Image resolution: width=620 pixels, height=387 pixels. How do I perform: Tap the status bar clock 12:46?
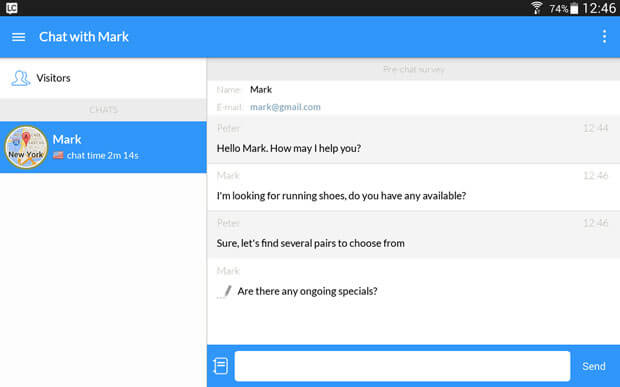click(x=599, y=8)
